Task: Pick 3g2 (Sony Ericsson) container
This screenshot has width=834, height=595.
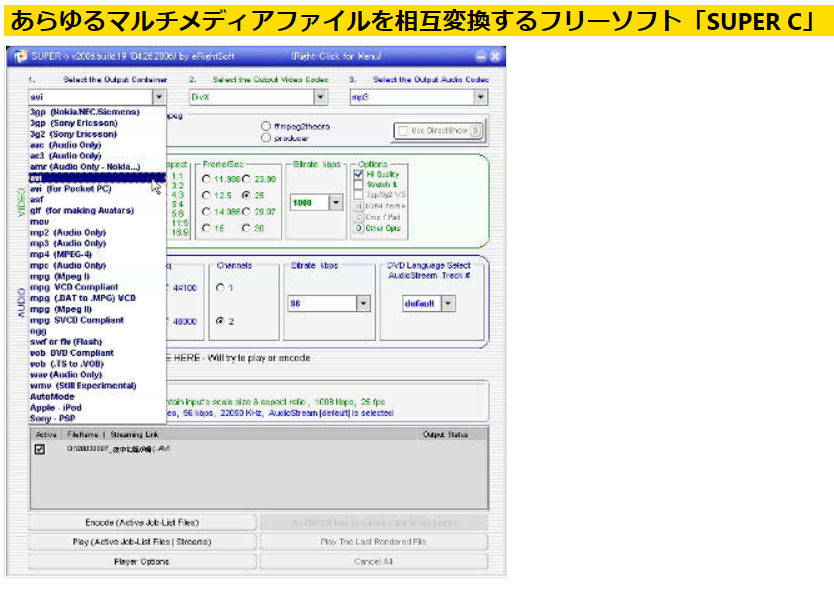Action: (73, 134)
